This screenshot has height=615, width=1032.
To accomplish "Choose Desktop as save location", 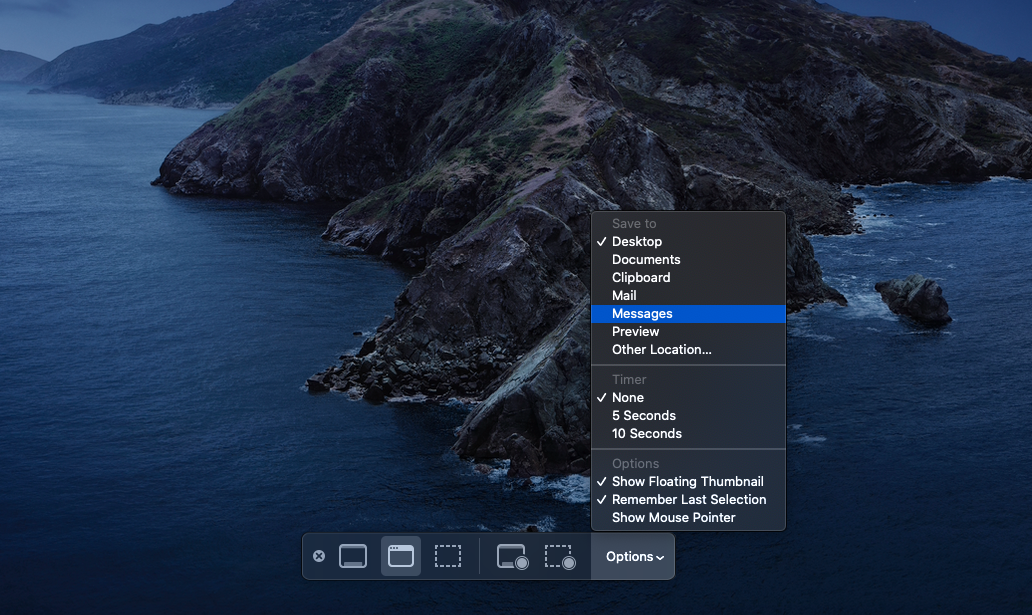I will pyautogui.click(x=688, y=242).
